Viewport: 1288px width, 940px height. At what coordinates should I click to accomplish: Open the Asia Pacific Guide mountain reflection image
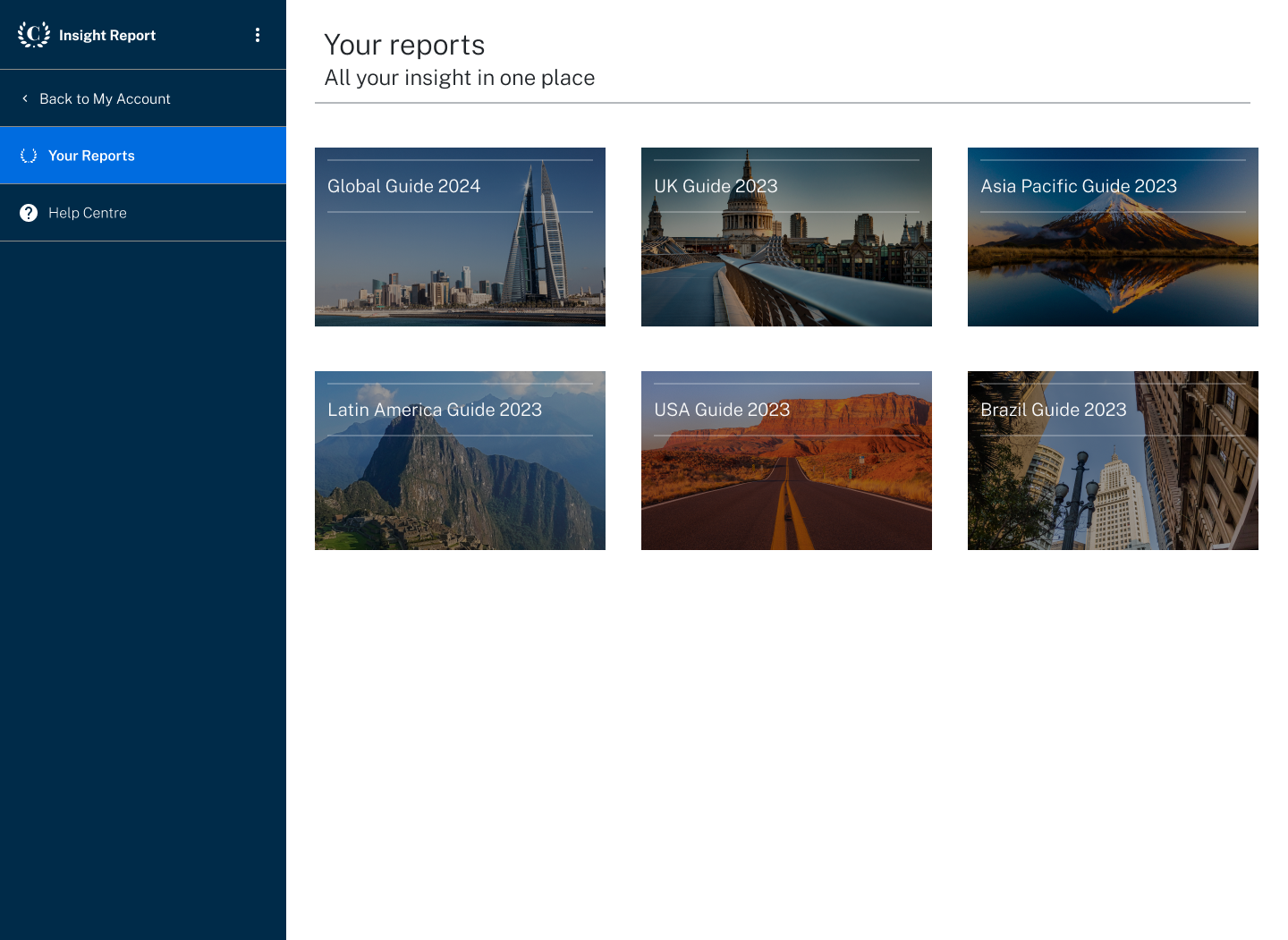(1113, 268)
